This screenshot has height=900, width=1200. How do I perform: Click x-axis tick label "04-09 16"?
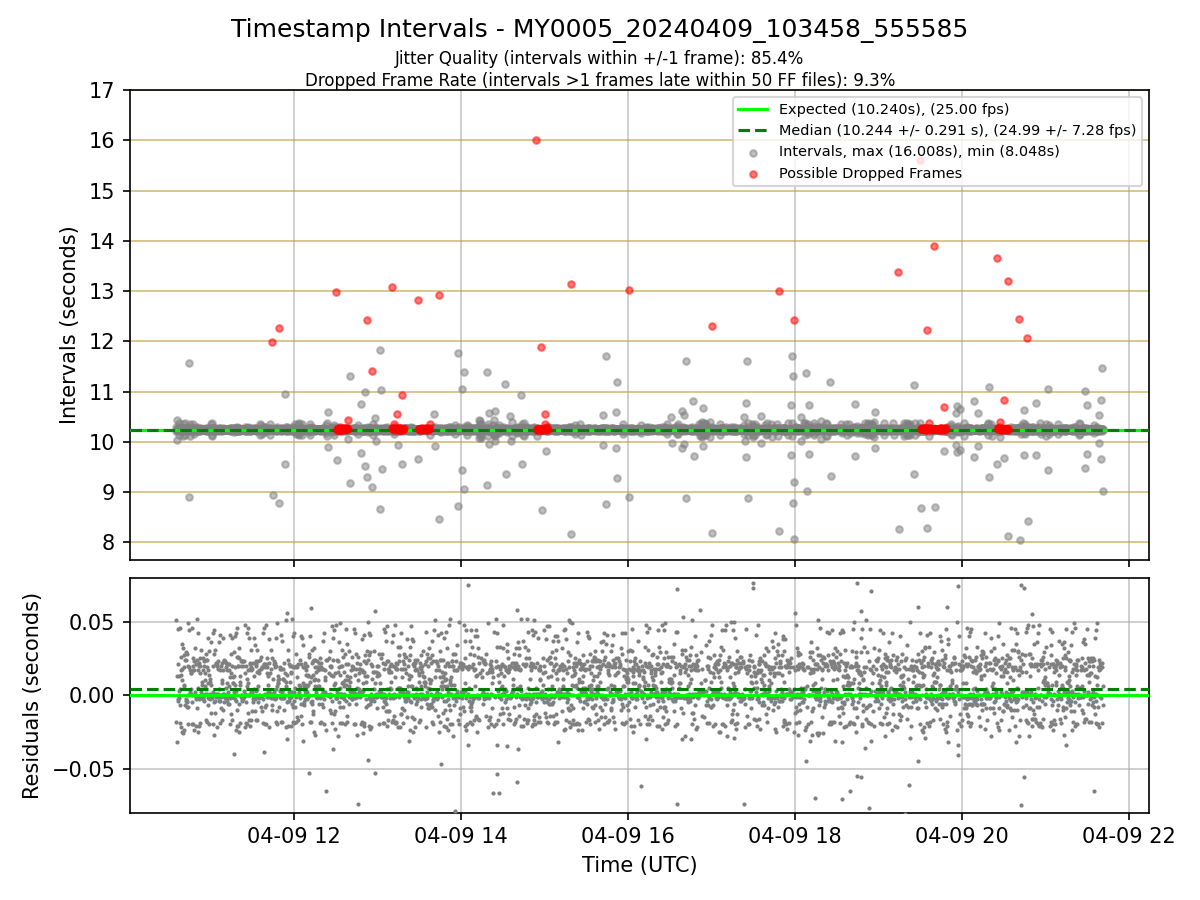pos(628,835)
